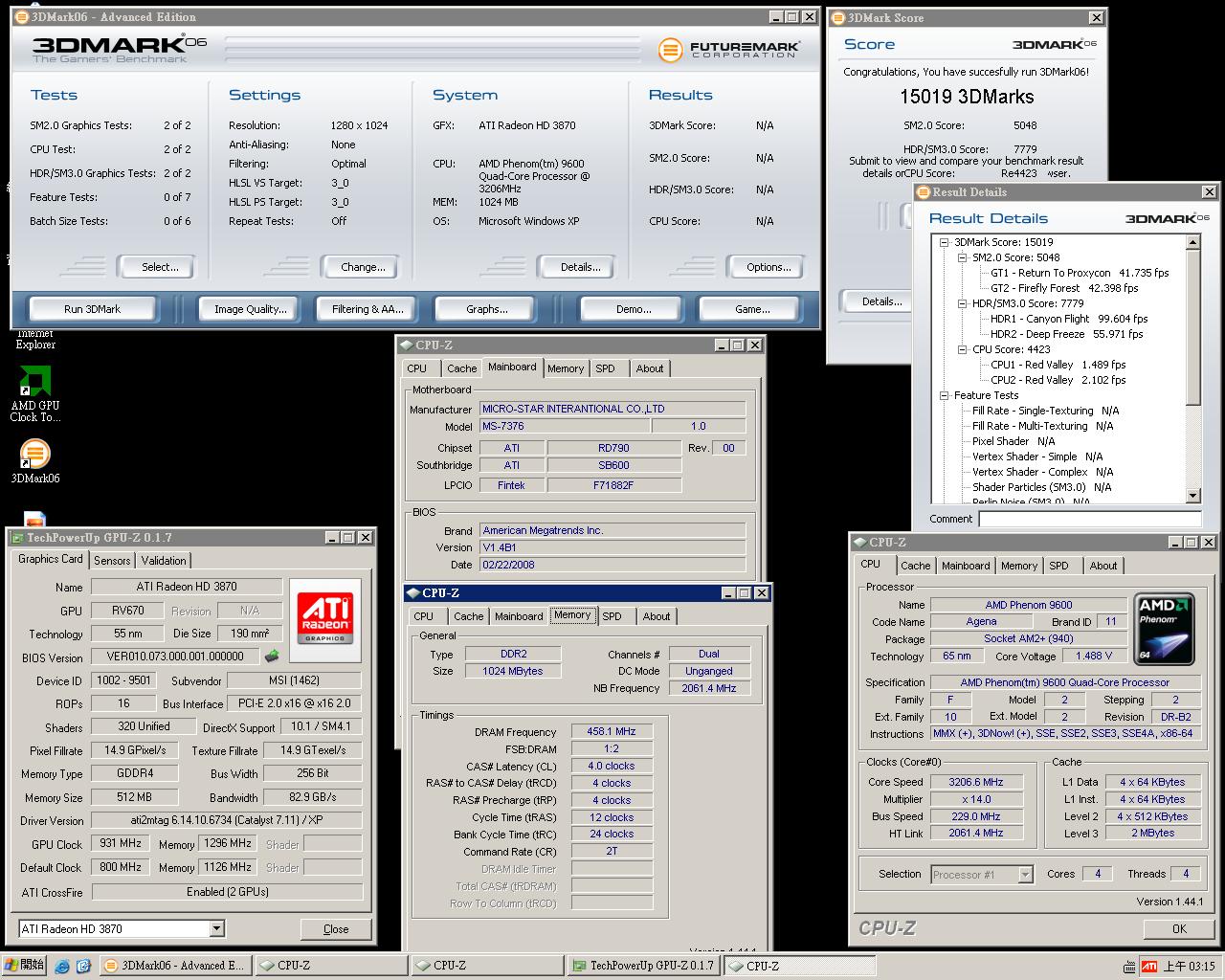
Task: Click the DRAM Frequency 458.1 MHz value
Action: point(612,731)
